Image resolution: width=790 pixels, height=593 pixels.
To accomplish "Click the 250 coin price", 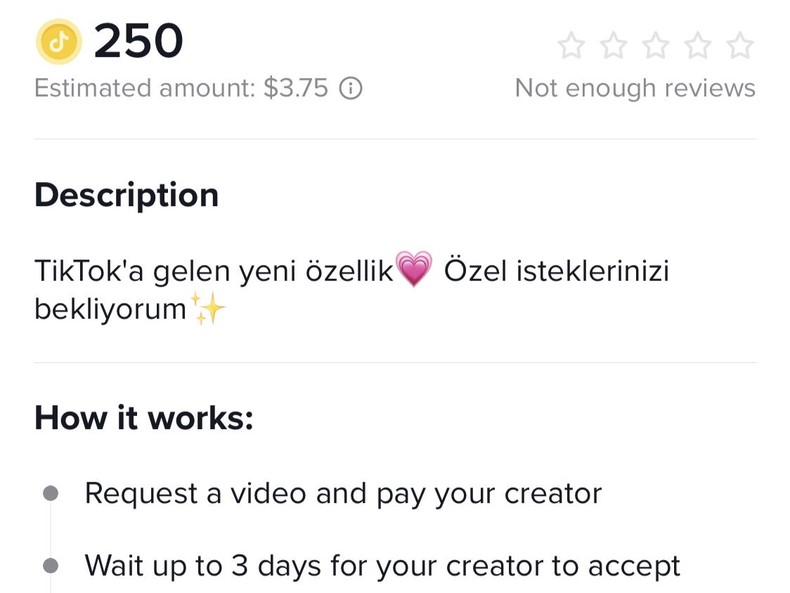I will [x=138, y=42].
